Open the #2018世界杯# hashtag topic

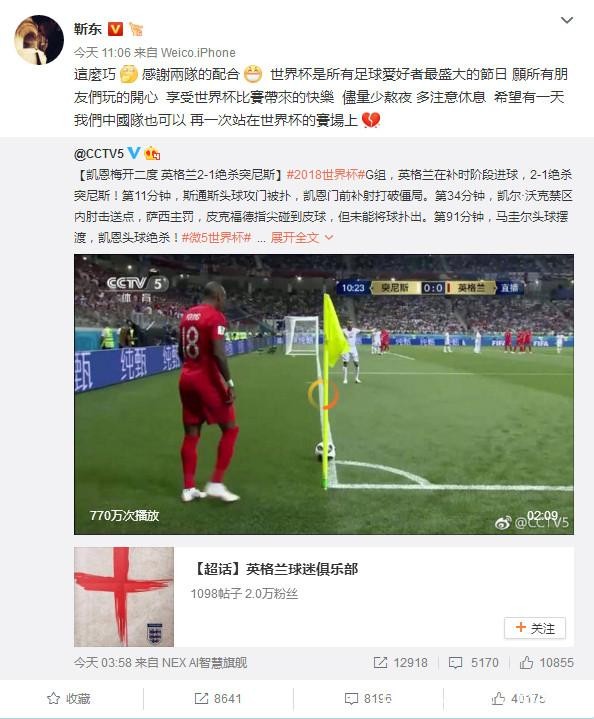325,175
